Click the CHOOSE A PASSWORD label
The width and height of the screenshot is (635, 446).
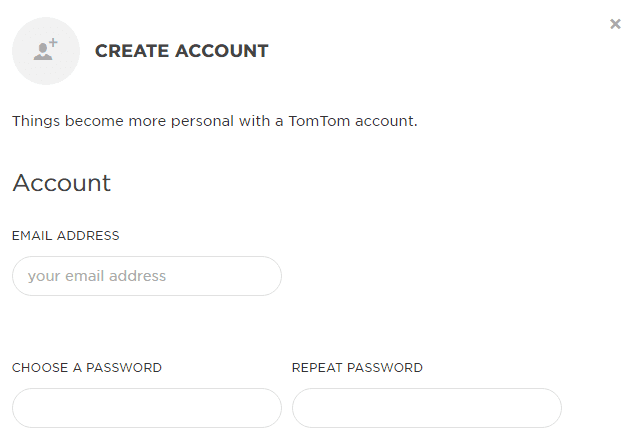pyautogui.click(x=87, y=368)
